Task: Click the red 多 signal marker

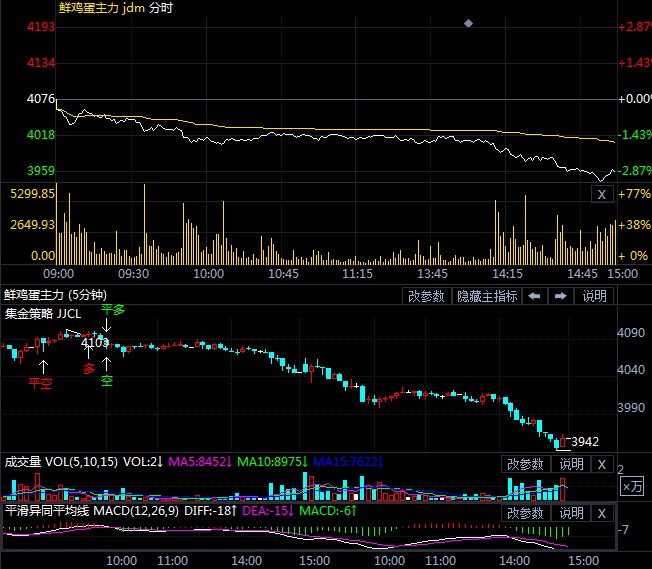Action: pos(89,367)
